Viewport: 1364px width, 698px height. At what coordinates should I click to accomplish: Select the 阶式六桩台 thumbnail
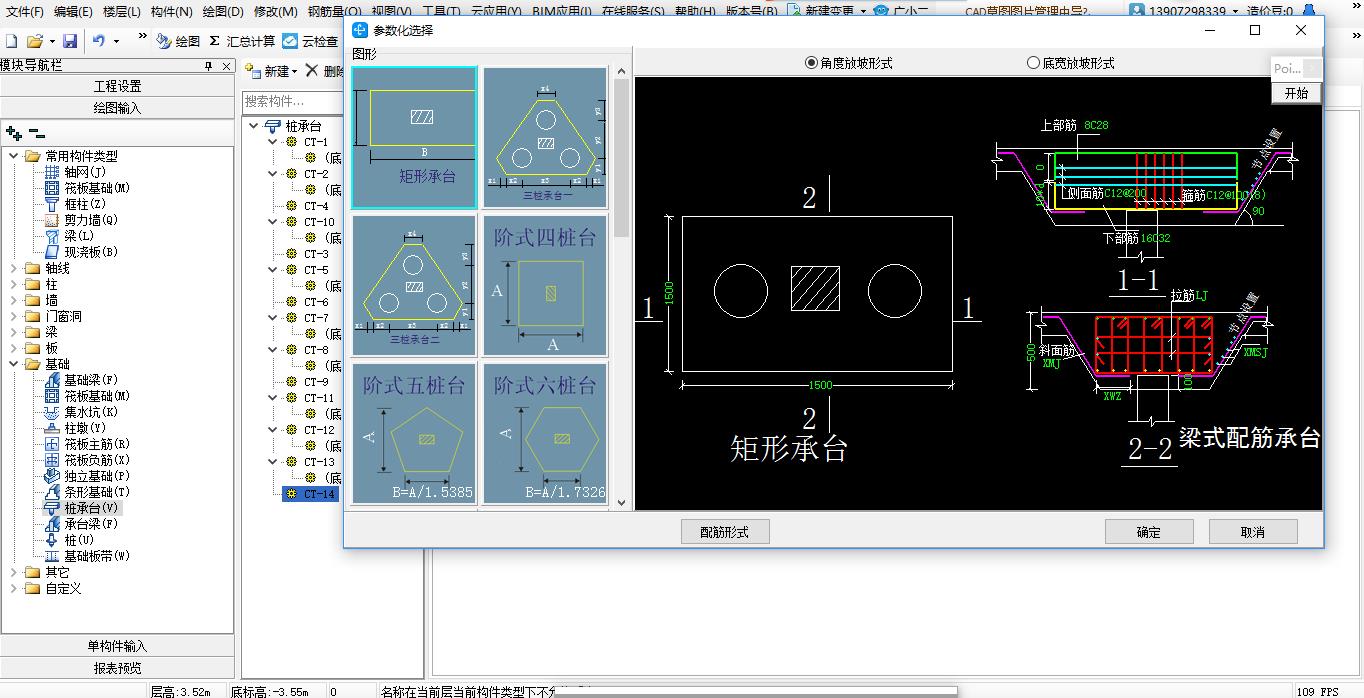click(x=545, y=433)
